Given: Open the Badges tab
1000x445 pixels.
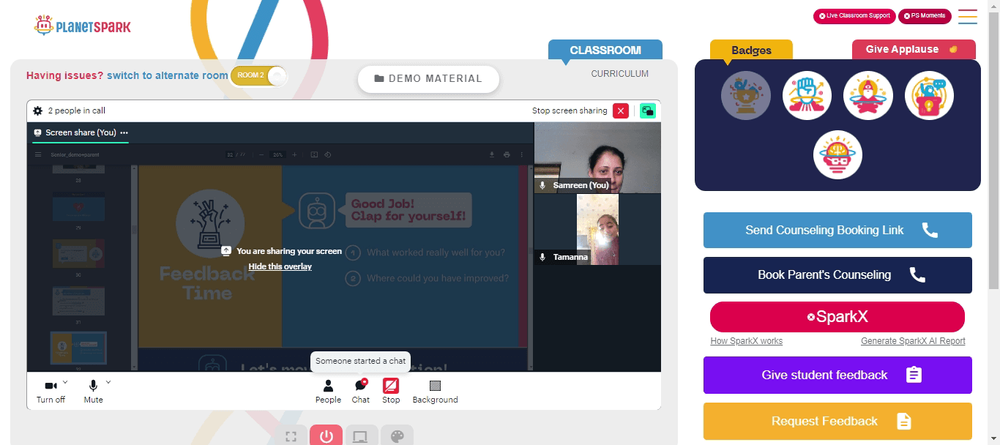Looking at the screenshot, I should [x=751, y=50].
